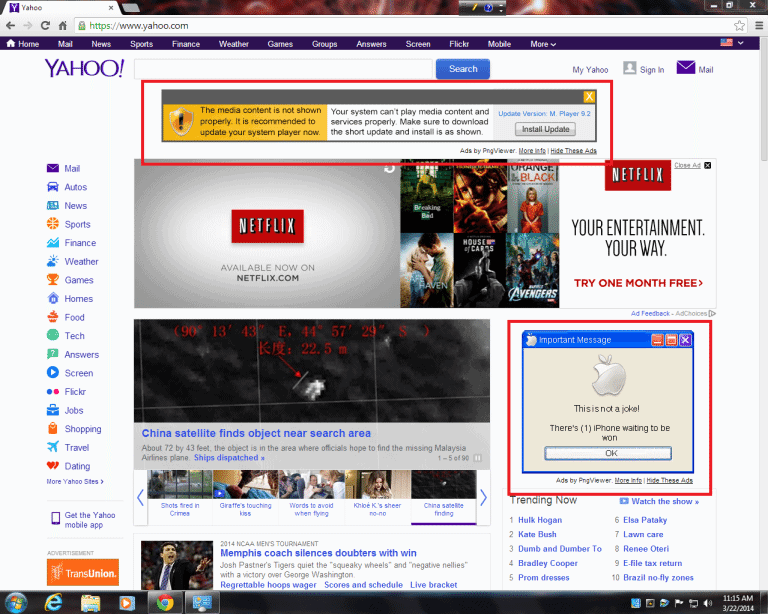Click the purple Mail envelope icon at top right
The height and width of the screenshot is (614, 768).
pos(685,68)
